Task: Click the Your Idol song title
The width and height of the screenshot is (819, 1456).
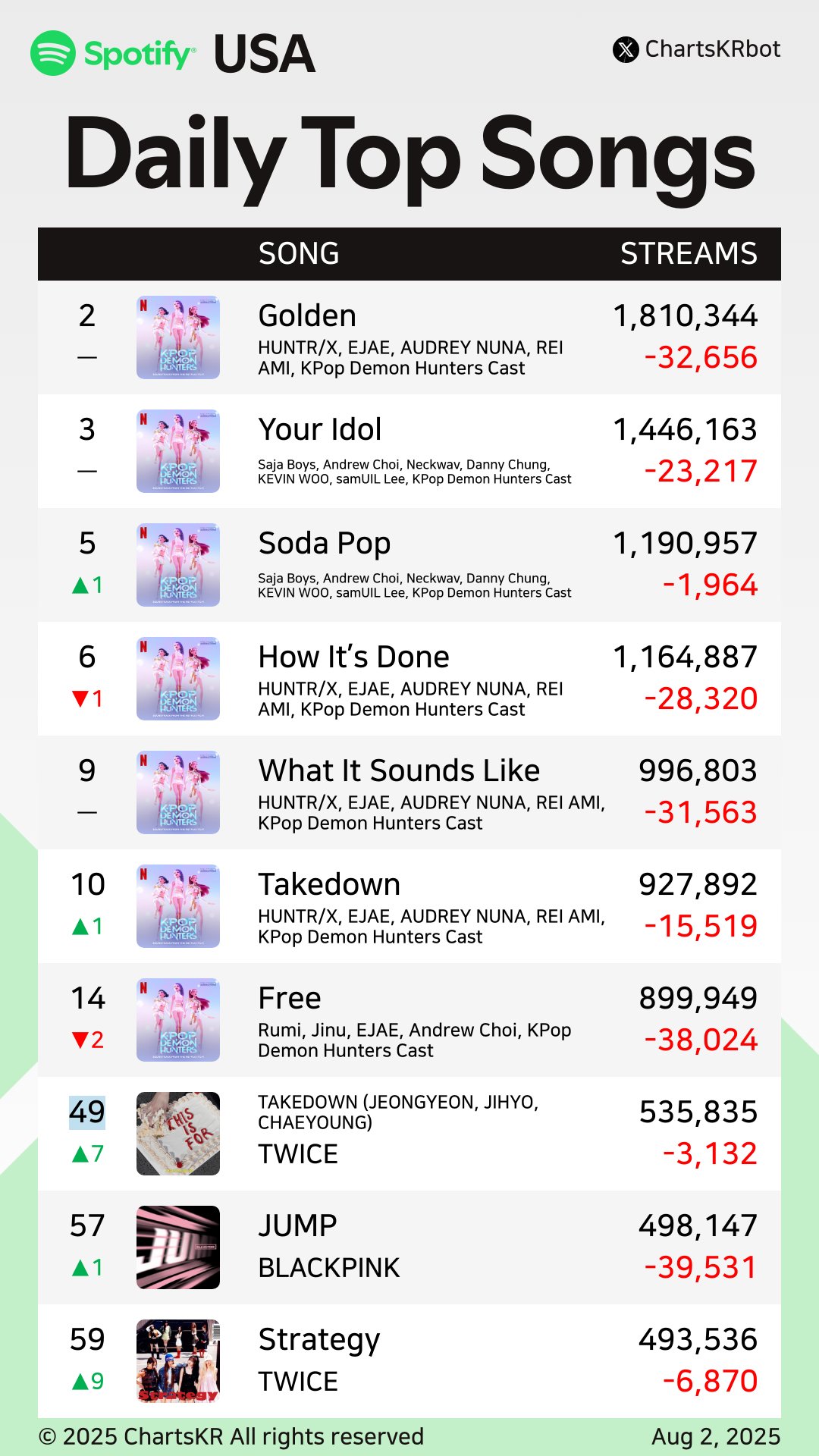Action: pyautogui.click(x=319, y=430)
